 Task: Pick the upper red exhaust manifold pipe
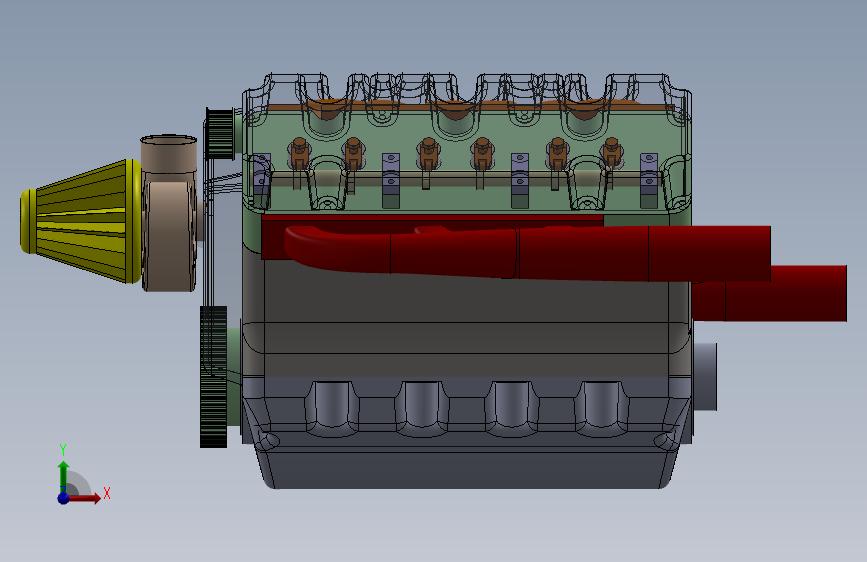point(525,252)
